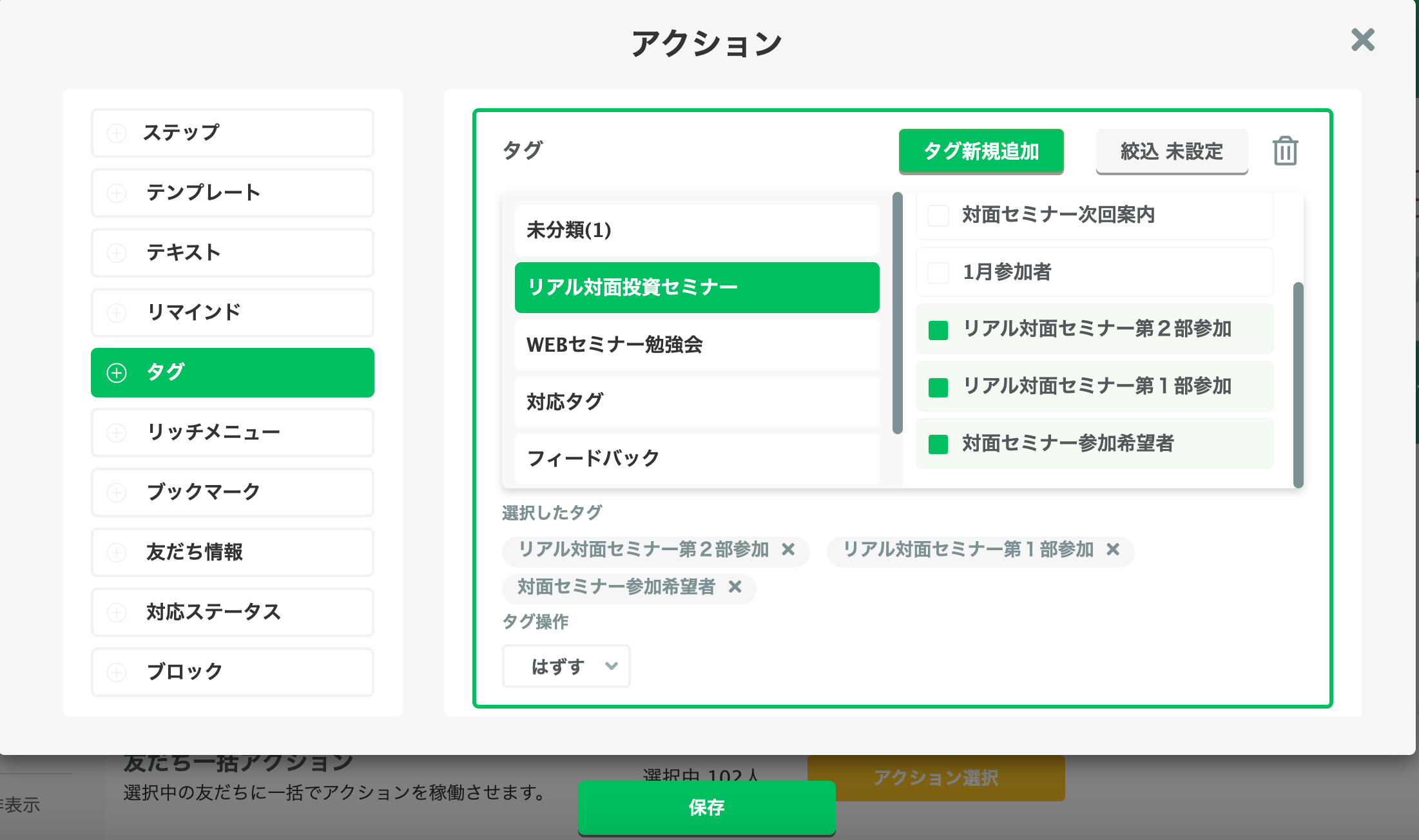Click the タグ新規追加 button
Image resolution: width=1419 pixels, height=840 pixels.
(x=981, y=151)
